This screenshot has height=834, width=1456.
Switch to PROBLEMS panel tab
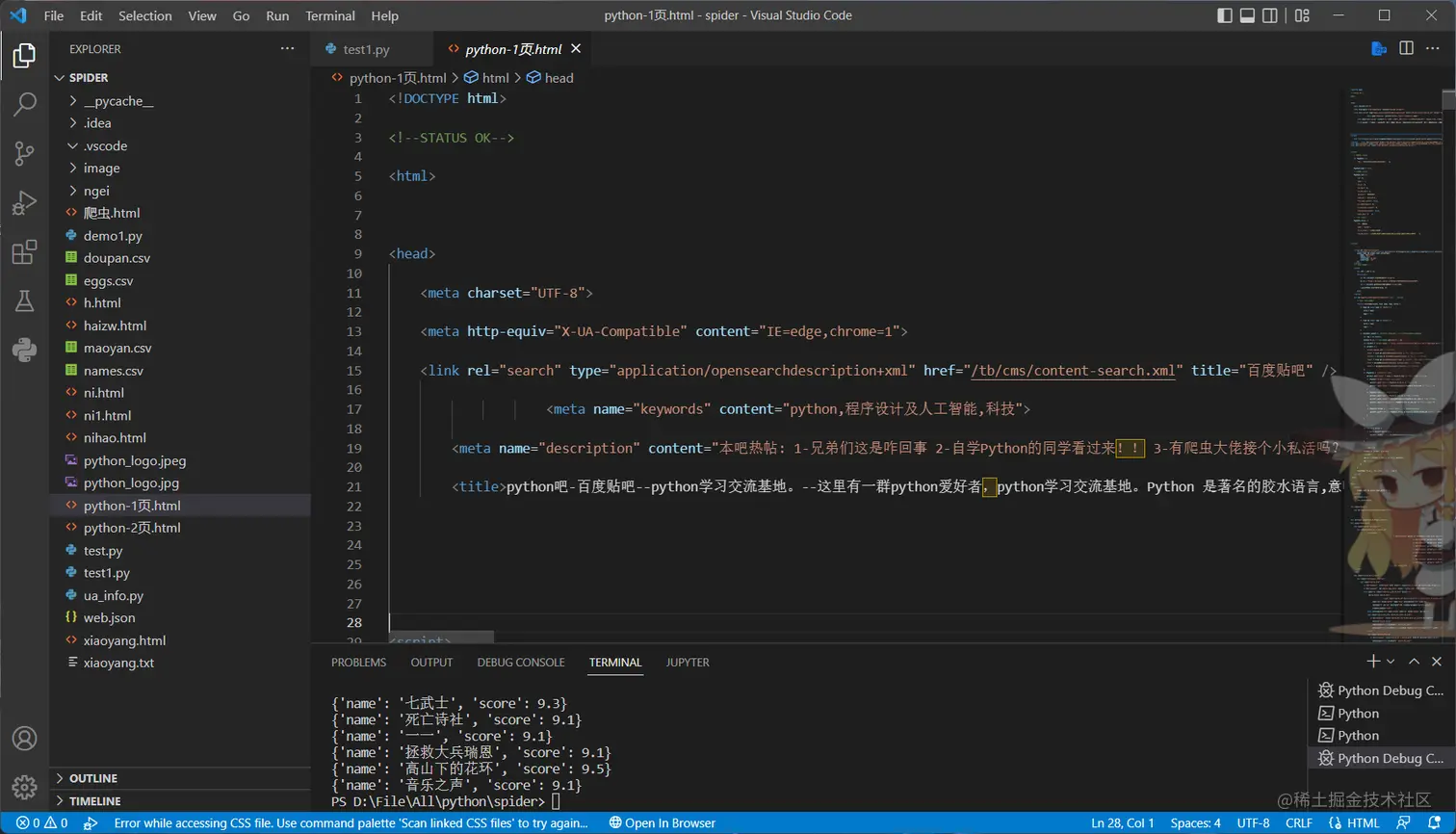tap(358, 663)
